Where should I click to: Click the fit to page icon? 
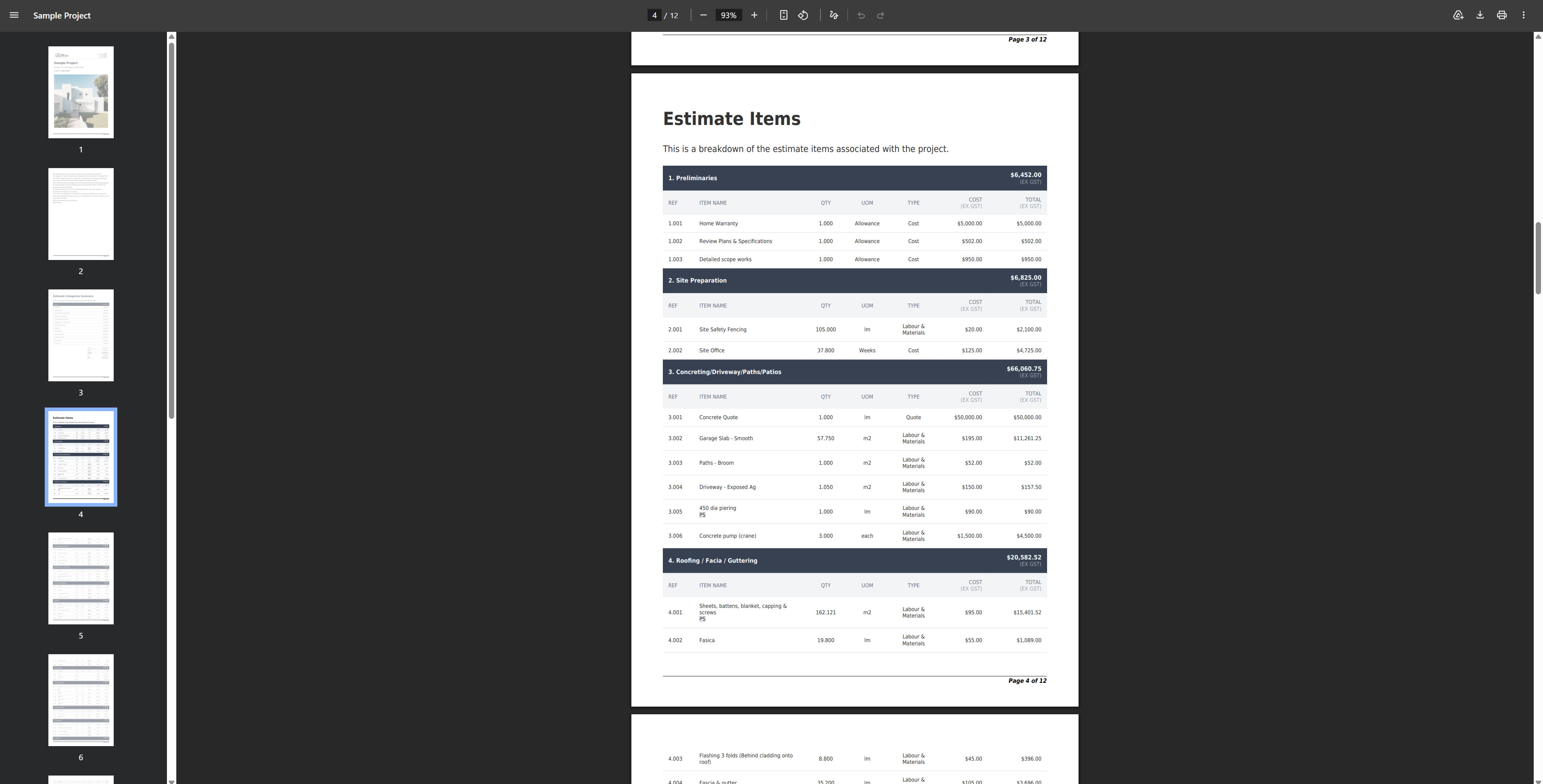[783, 15]
